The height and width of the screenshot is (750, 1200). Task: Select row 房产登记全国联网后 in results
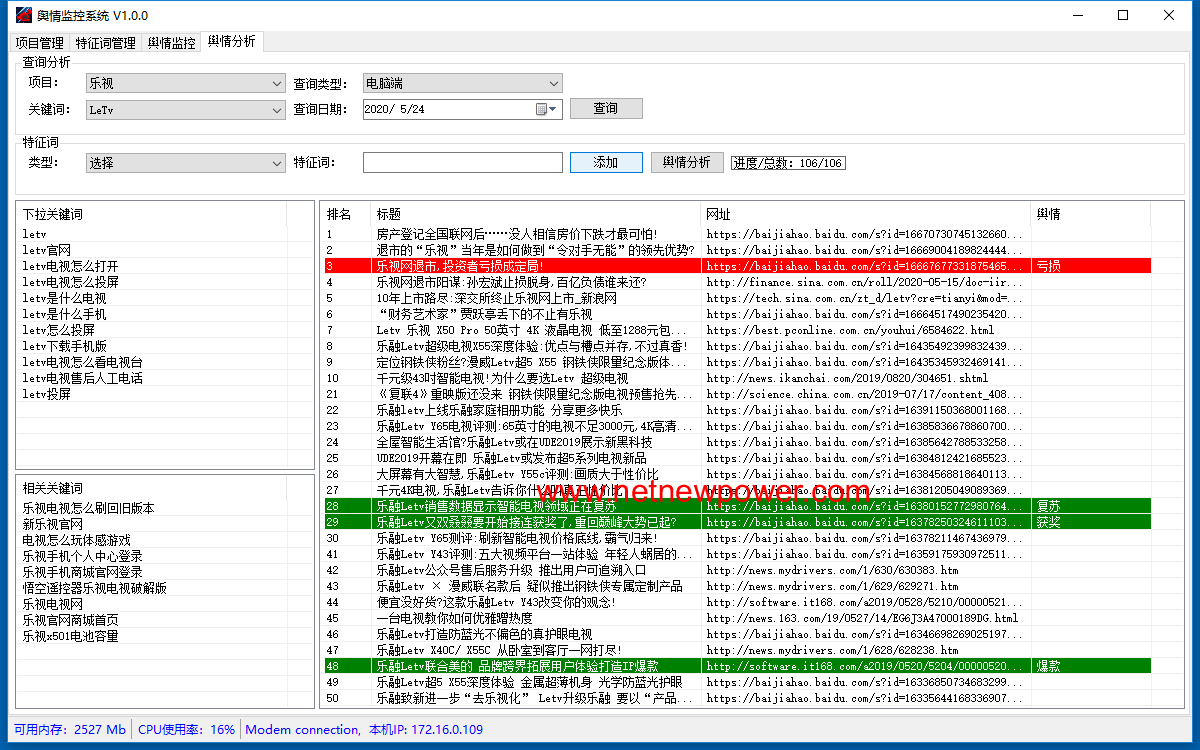736,234
